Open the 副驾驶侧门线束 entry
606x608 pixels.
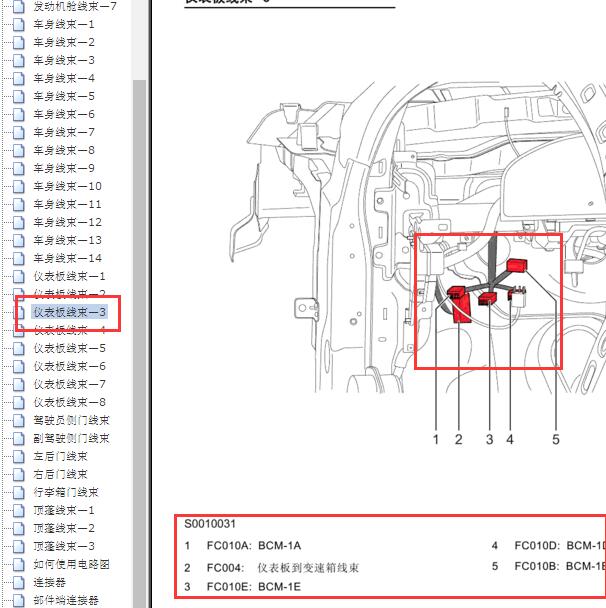(72, 439)
